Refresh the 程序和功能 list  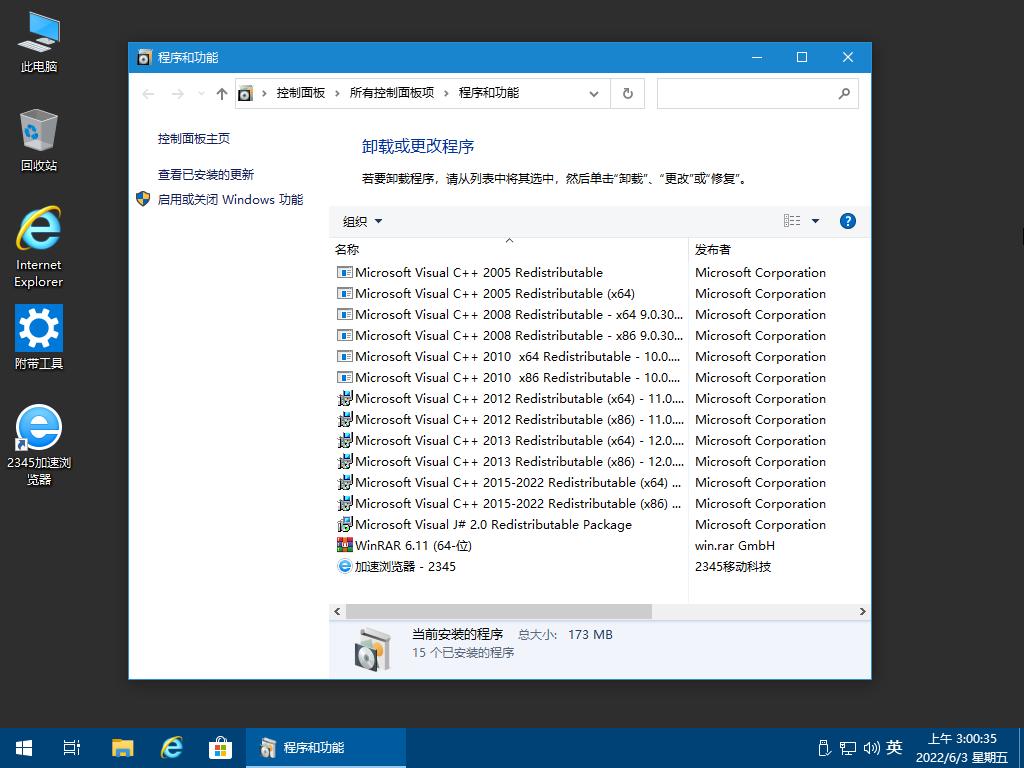(628, 93)
